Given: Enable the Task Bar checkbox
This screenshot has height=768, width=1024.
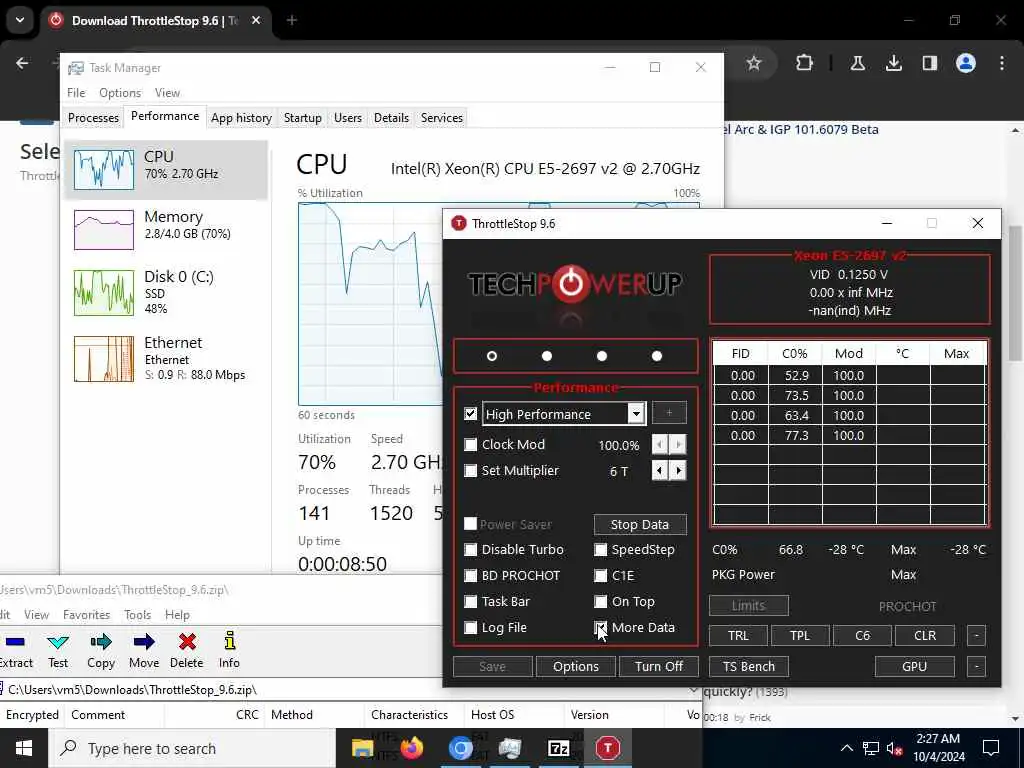Looking at the screenshot, I should (x=470, y=601).
